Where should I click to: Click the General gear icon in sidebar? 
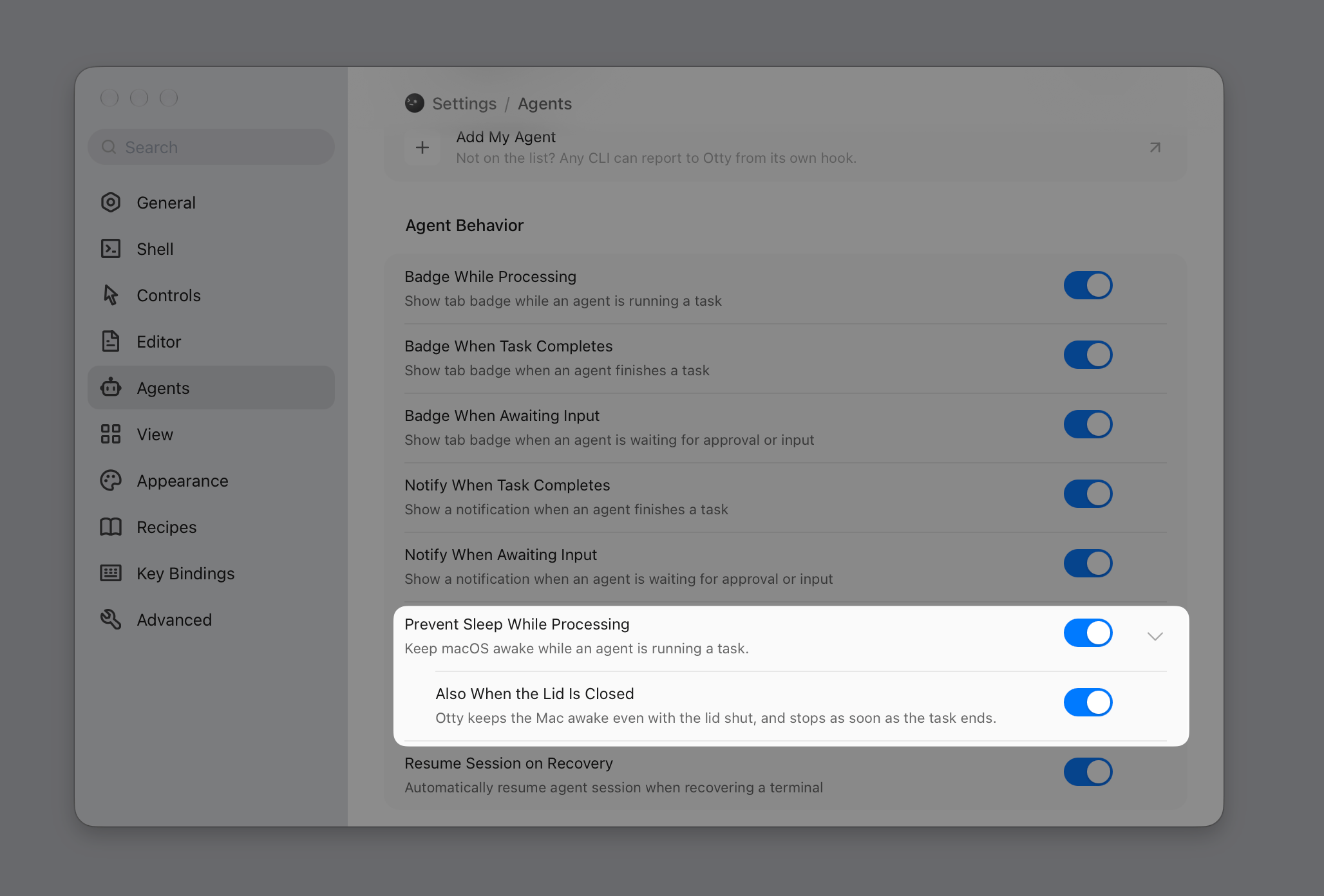pos(111,203)
